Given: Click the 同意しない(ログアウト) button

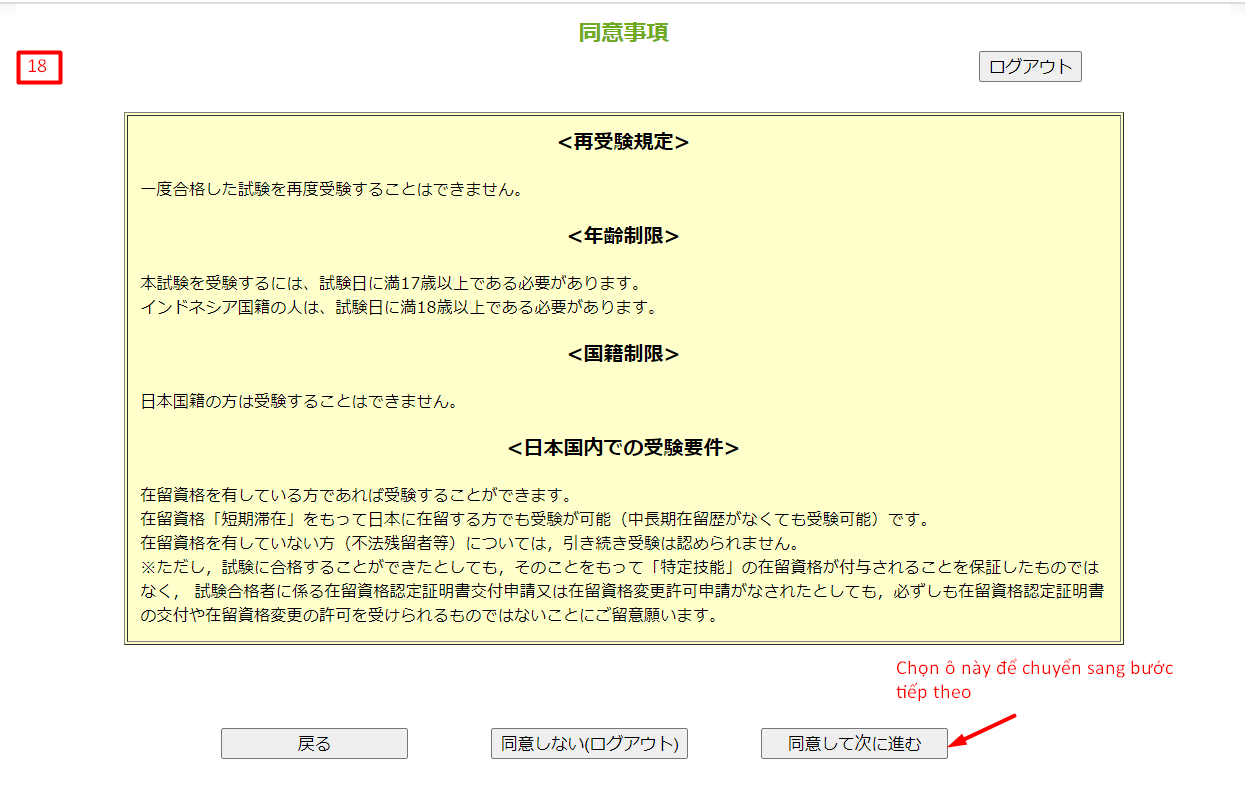Looking at the screenshot, I should tap(589, 744).
